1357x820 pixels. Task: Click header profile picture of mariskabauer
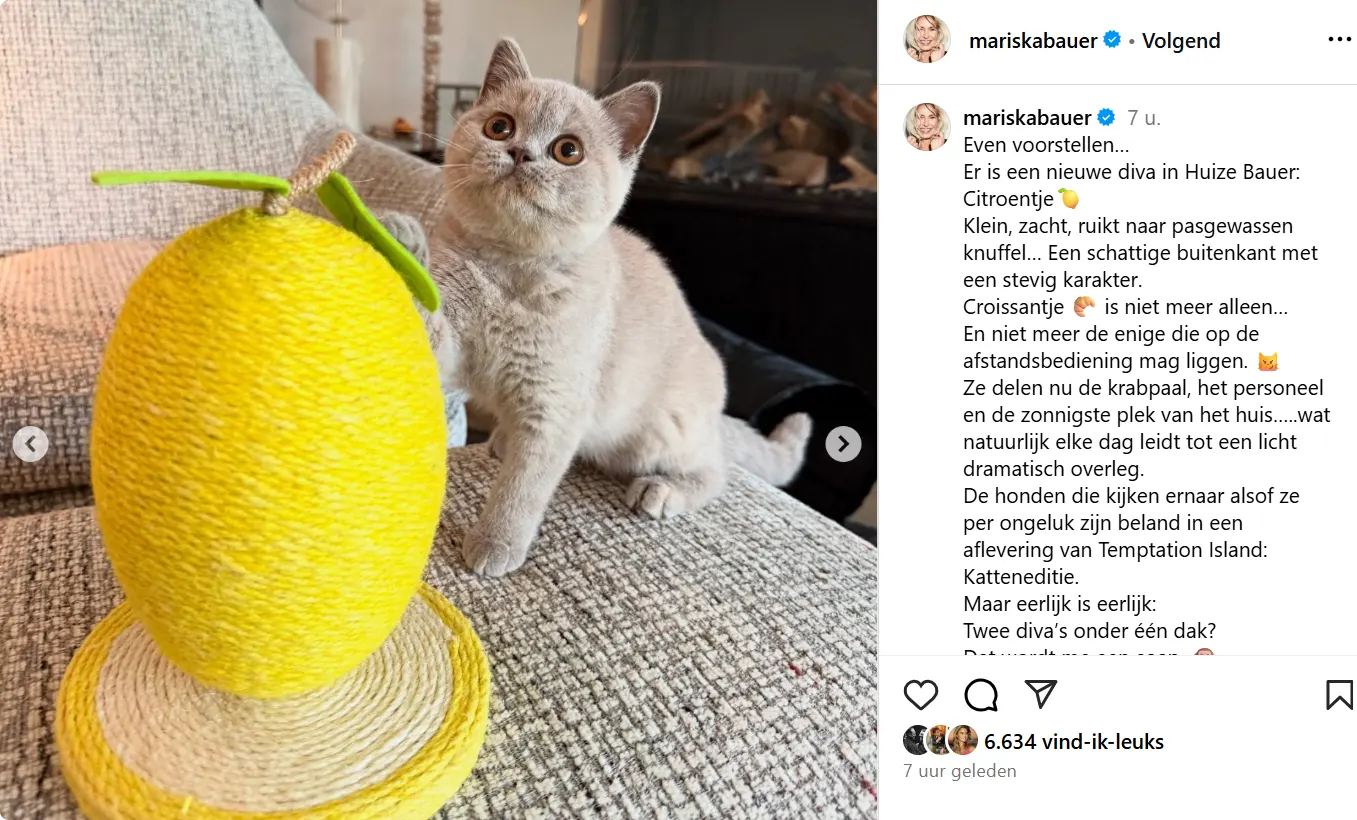pyautogui.click(x=927, y=40)
